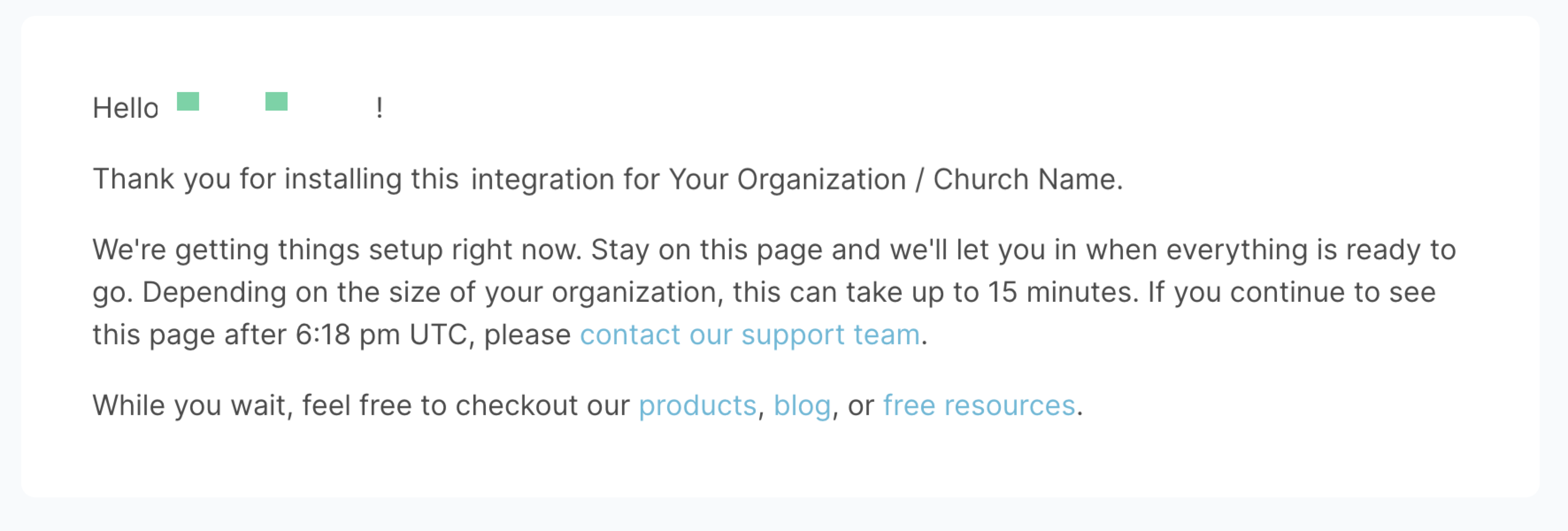
Task: Click the exclamation mark after the name
Action: (379, 108)
